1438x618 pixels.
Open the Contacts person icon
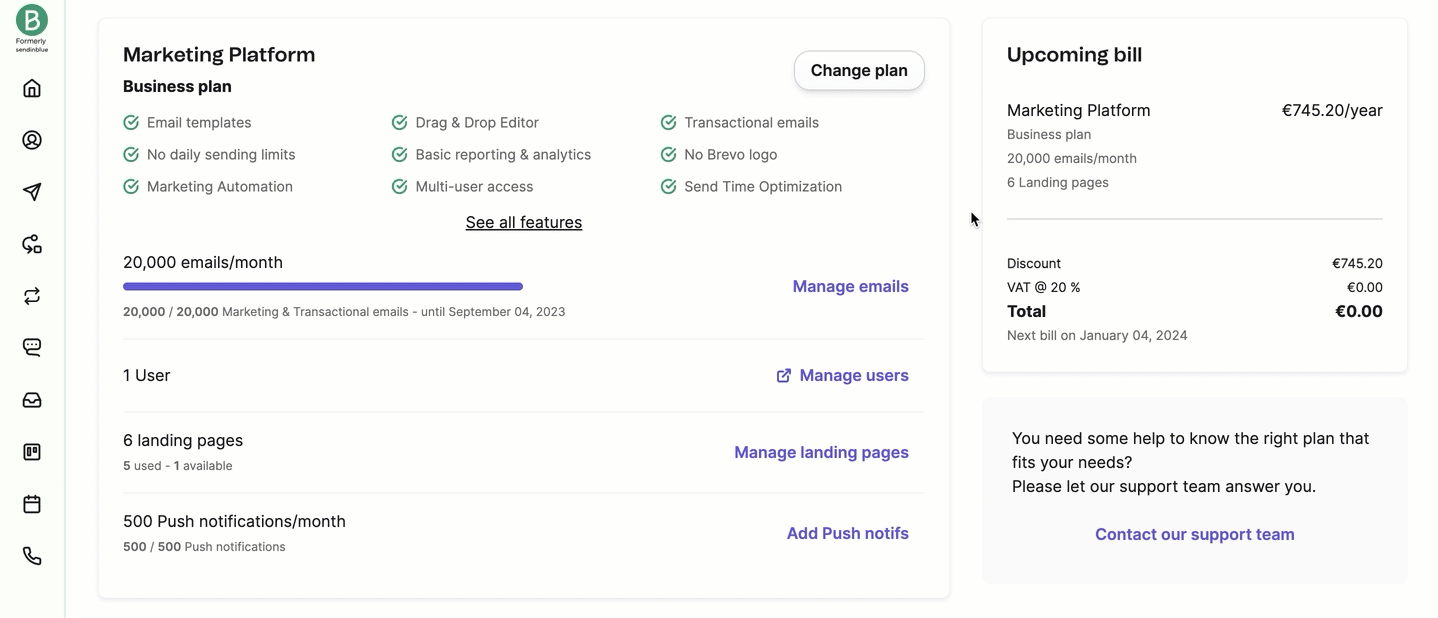point(32,140)
